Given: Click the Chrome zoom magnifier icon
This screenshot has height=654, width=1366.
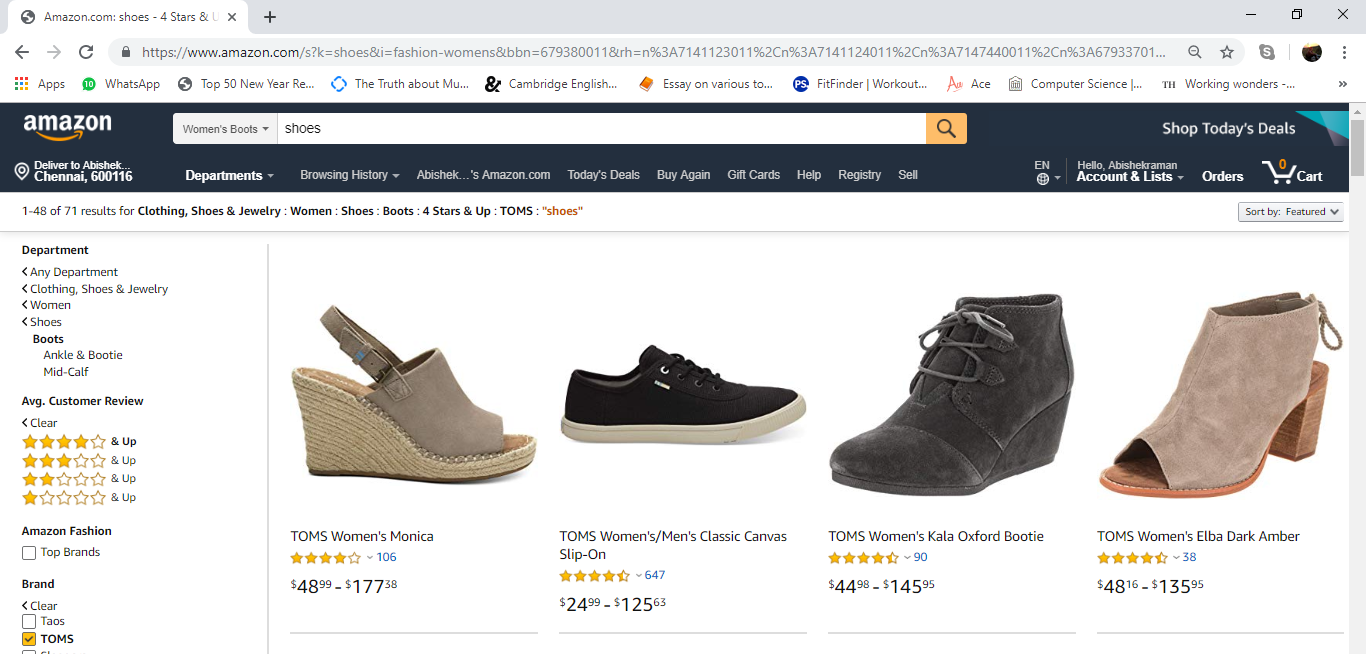Looking at the screenshot, I should pos(1195,52).
